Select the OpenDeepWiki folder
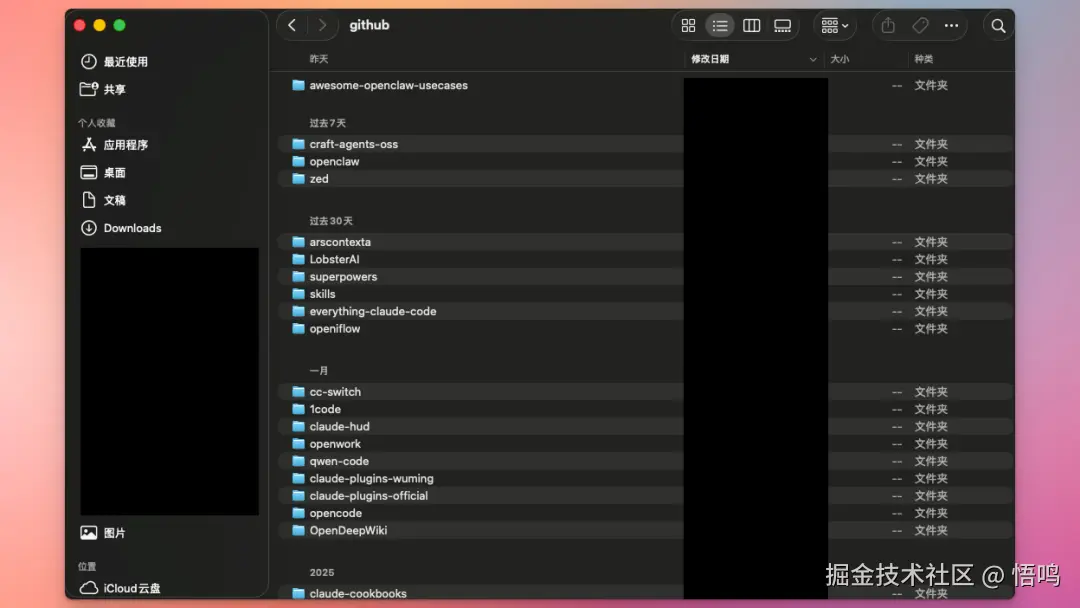 point(348,530)
